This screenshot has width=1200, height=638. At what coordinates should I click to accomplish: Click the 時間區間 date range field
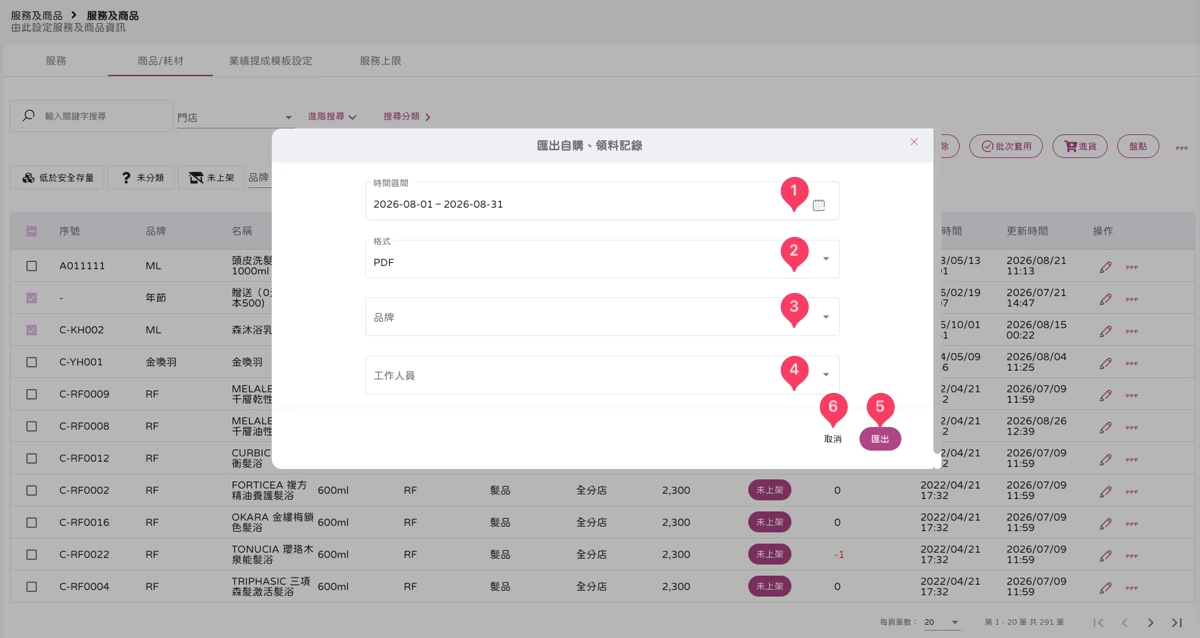tap(602, 201)
